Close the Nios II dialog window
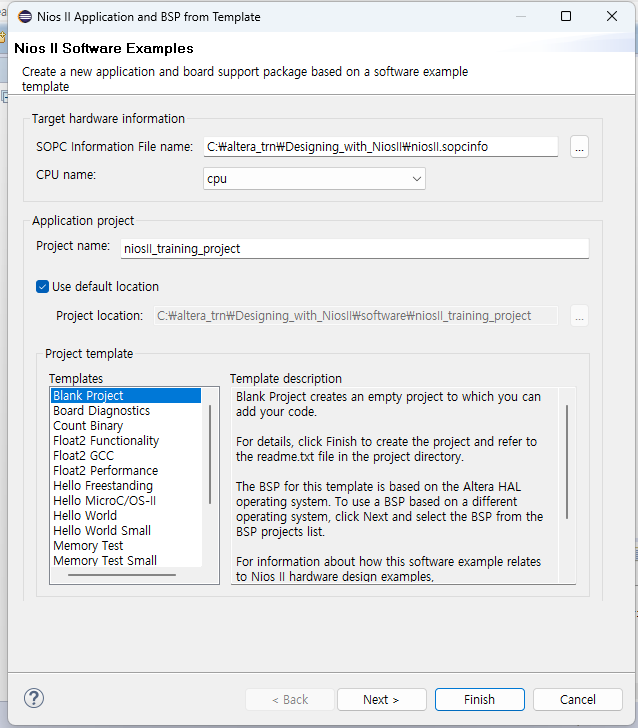638x728 pixels. tap(612, 16)
